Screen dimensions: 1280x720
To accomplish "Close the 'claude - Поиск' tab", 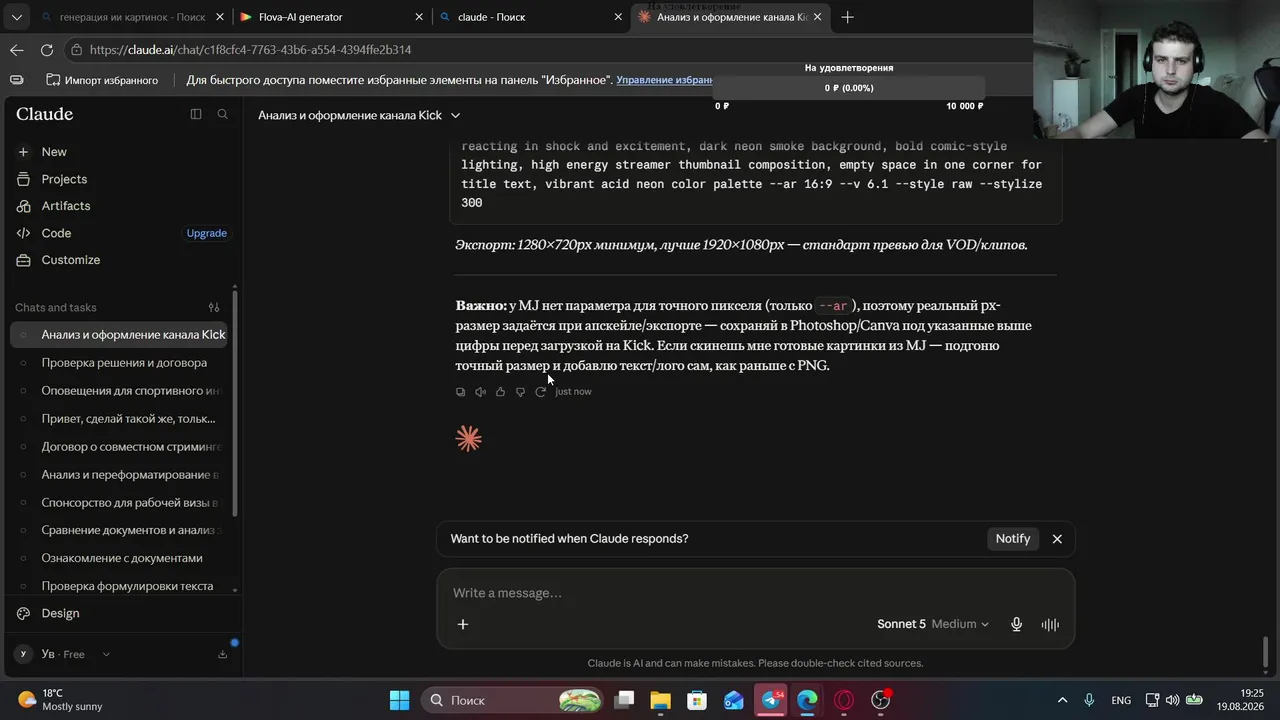I will (618, 17).
